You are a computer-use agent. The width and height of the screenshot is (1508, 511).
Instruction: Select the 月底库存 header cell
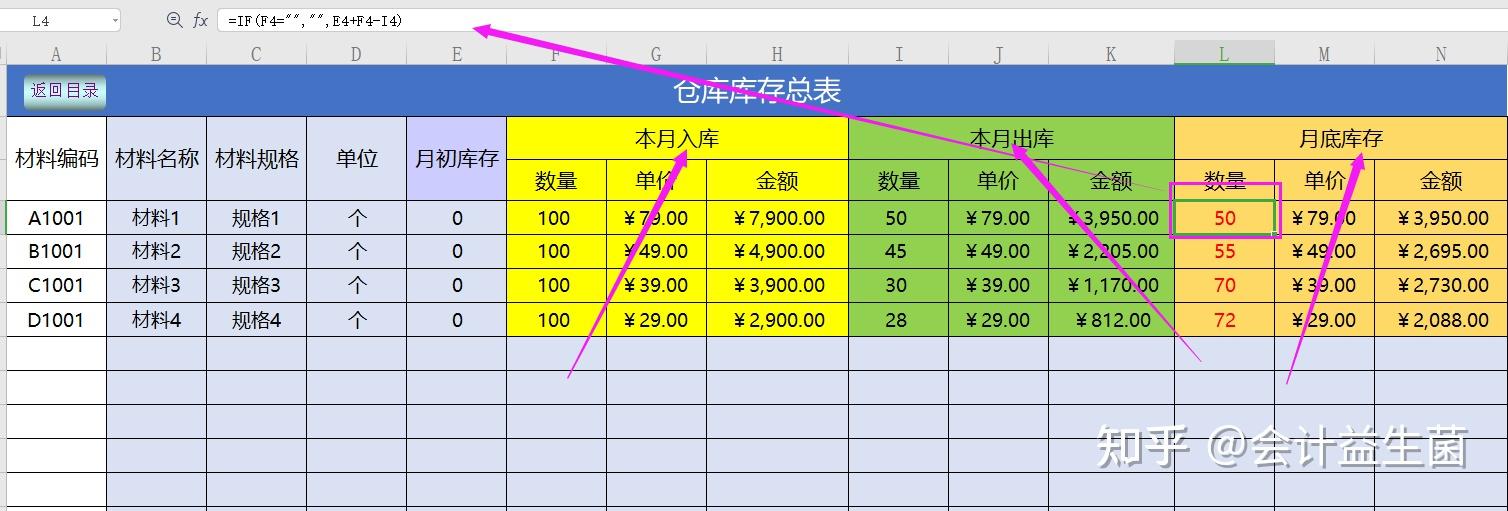point(1341,138)
